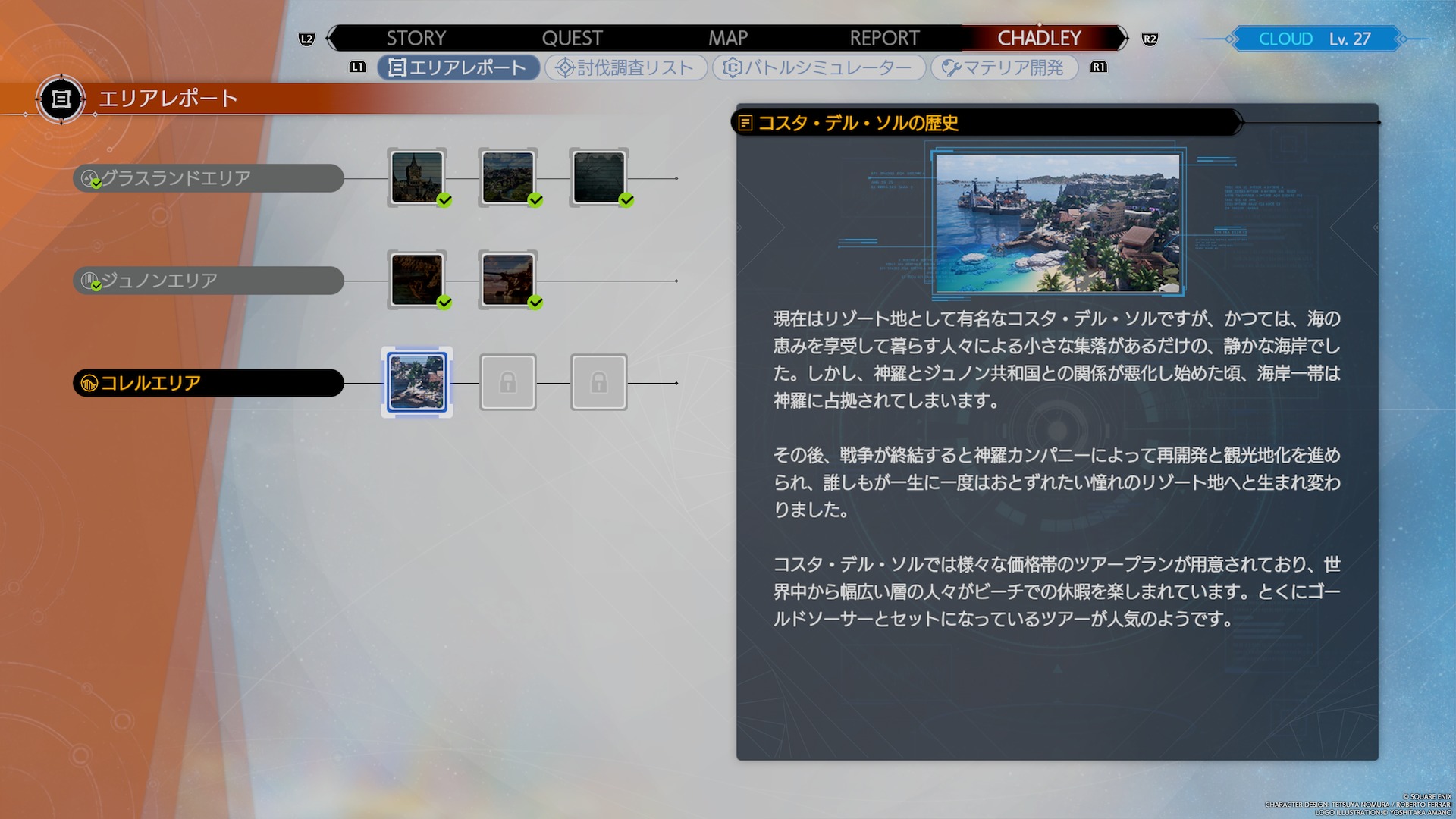
Task: Select highlighted コレルエリア category row
Action: tap(208, 384)
